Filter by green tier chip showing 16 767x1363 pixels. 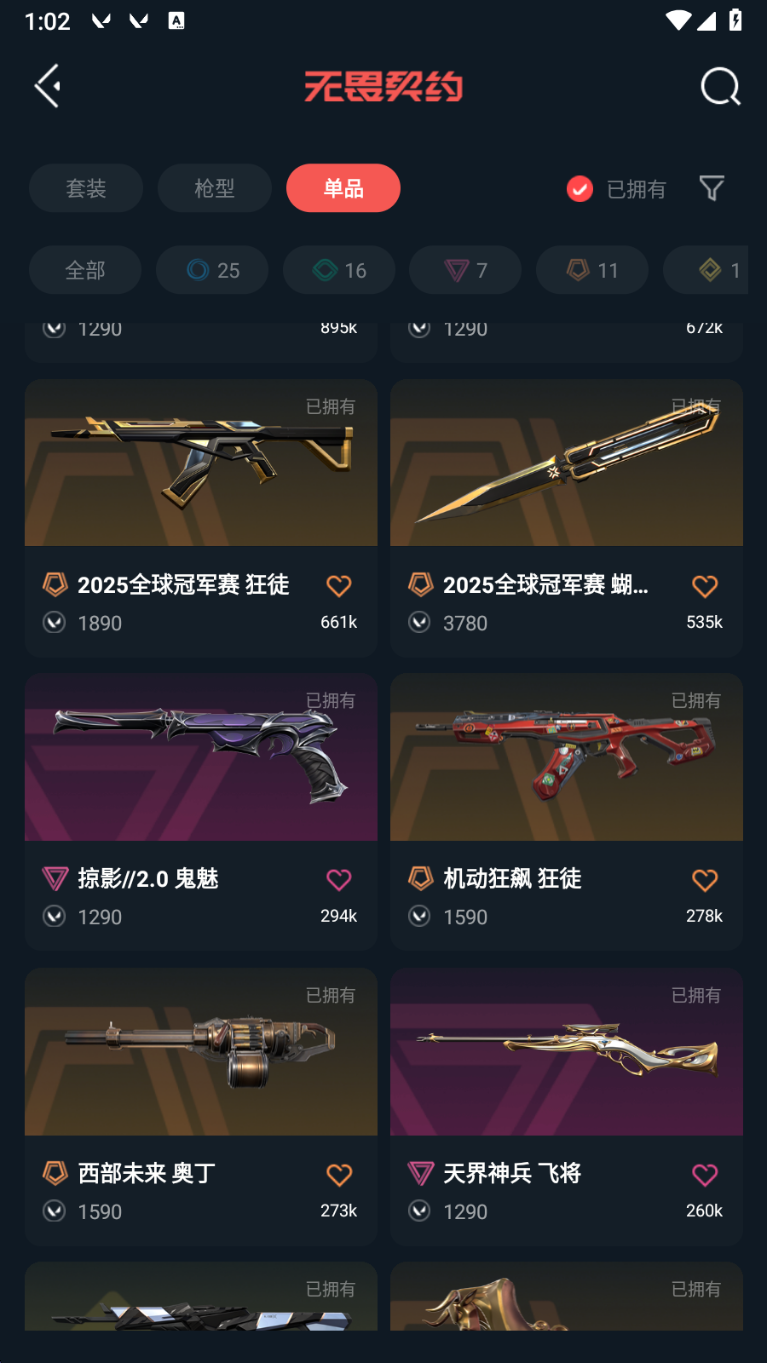coord(339,270)
